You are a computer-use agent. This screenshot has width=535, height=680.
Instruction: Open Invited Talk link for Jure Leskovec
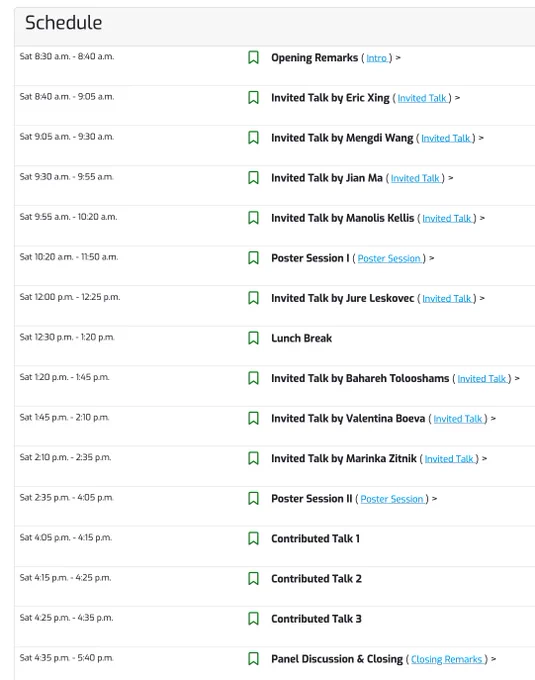pyautogui.click(x=447, y=299)
